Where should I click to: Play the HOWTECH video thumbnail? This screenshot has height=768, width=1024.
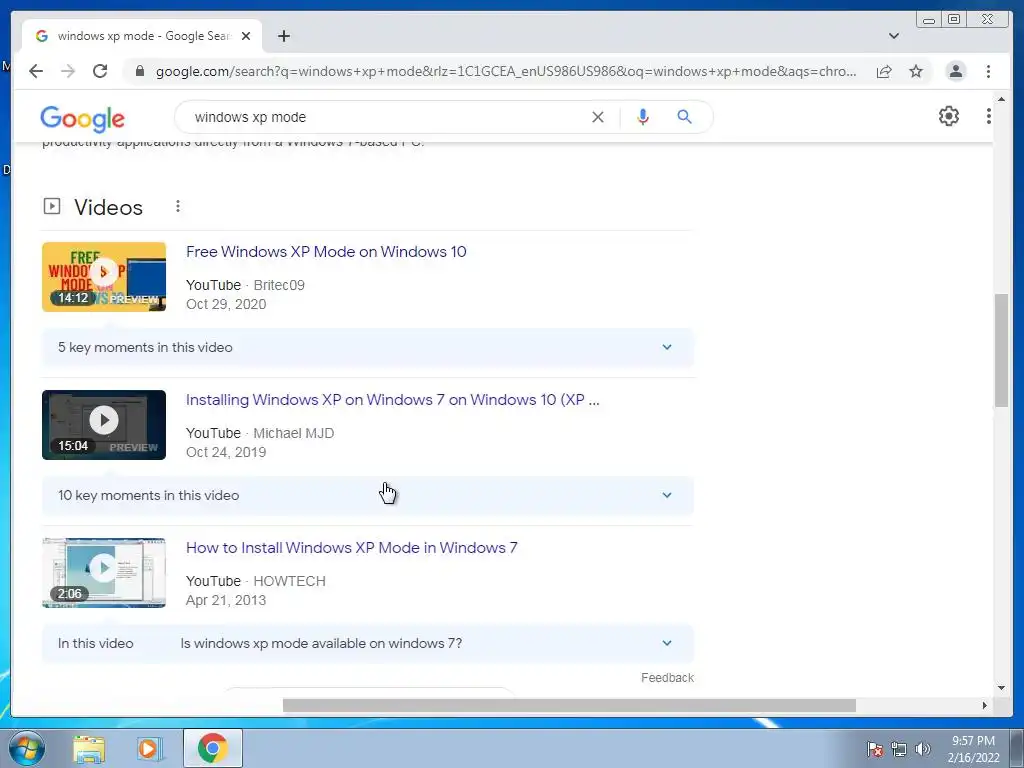point(104,573)
